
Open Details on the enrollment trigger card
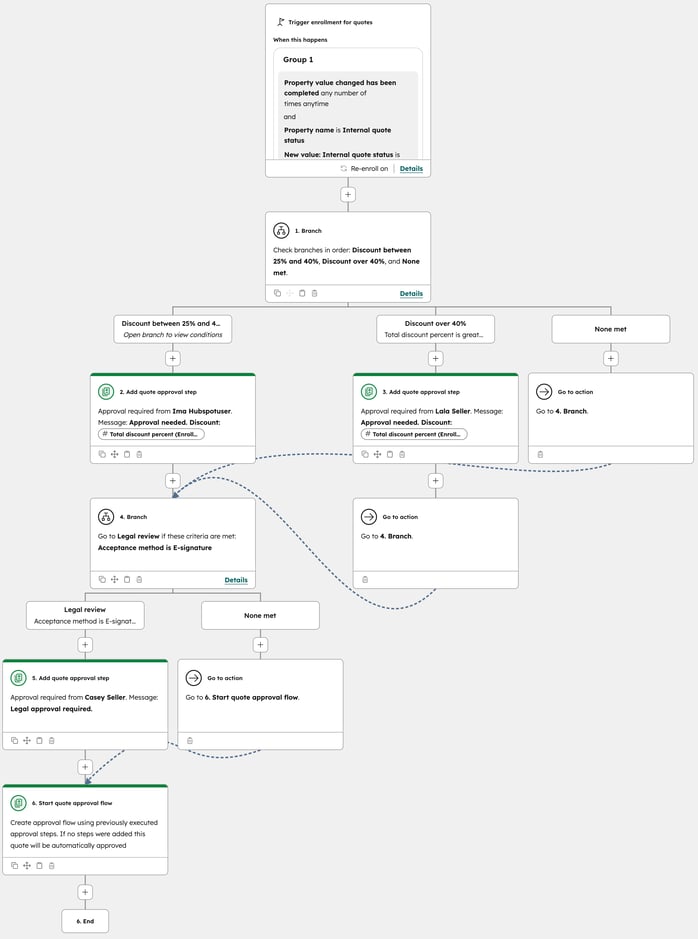tap(410, 169)
